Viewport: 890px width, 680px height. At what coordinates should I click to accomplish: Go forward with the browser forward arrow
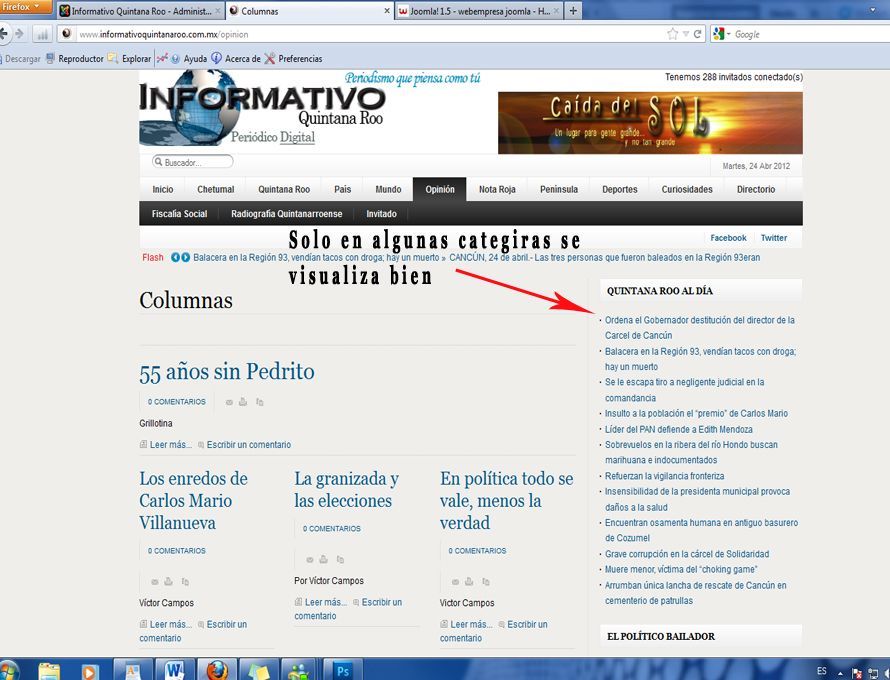click(20, 34)
